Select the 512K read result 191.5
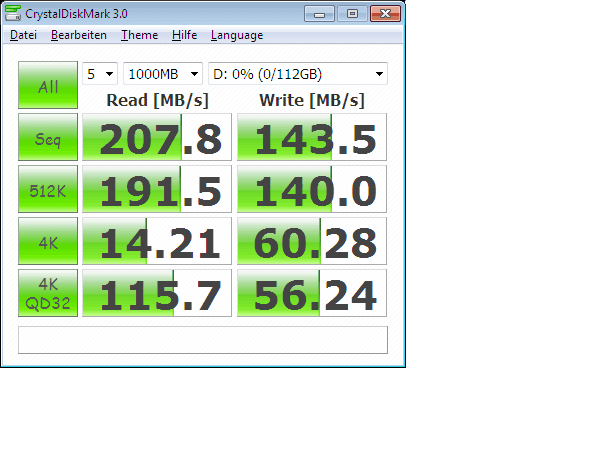The height and width of the screenshot is (460, 614). pos(157,189)
